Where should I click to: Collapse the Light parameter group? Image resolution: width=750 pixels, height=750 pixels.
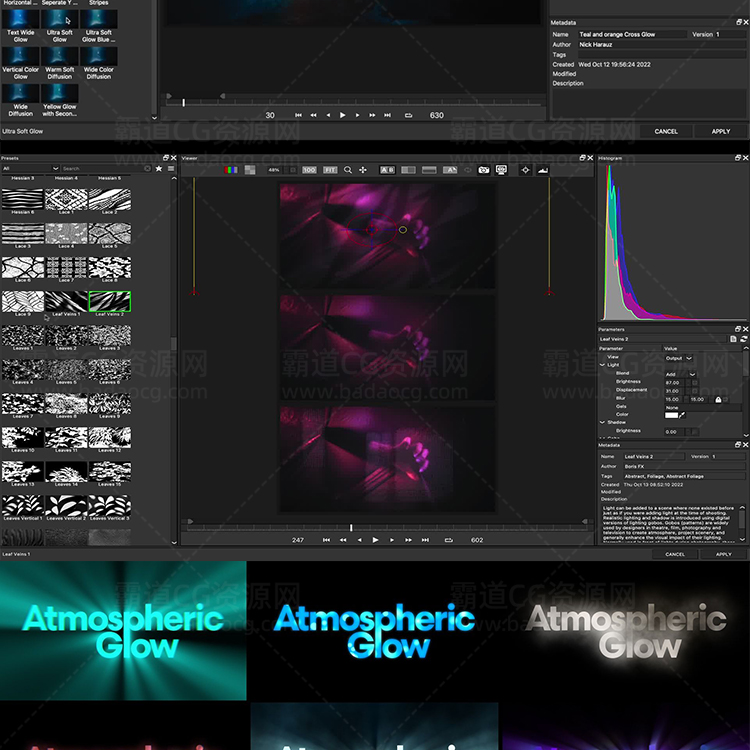(x=602, y=365)
